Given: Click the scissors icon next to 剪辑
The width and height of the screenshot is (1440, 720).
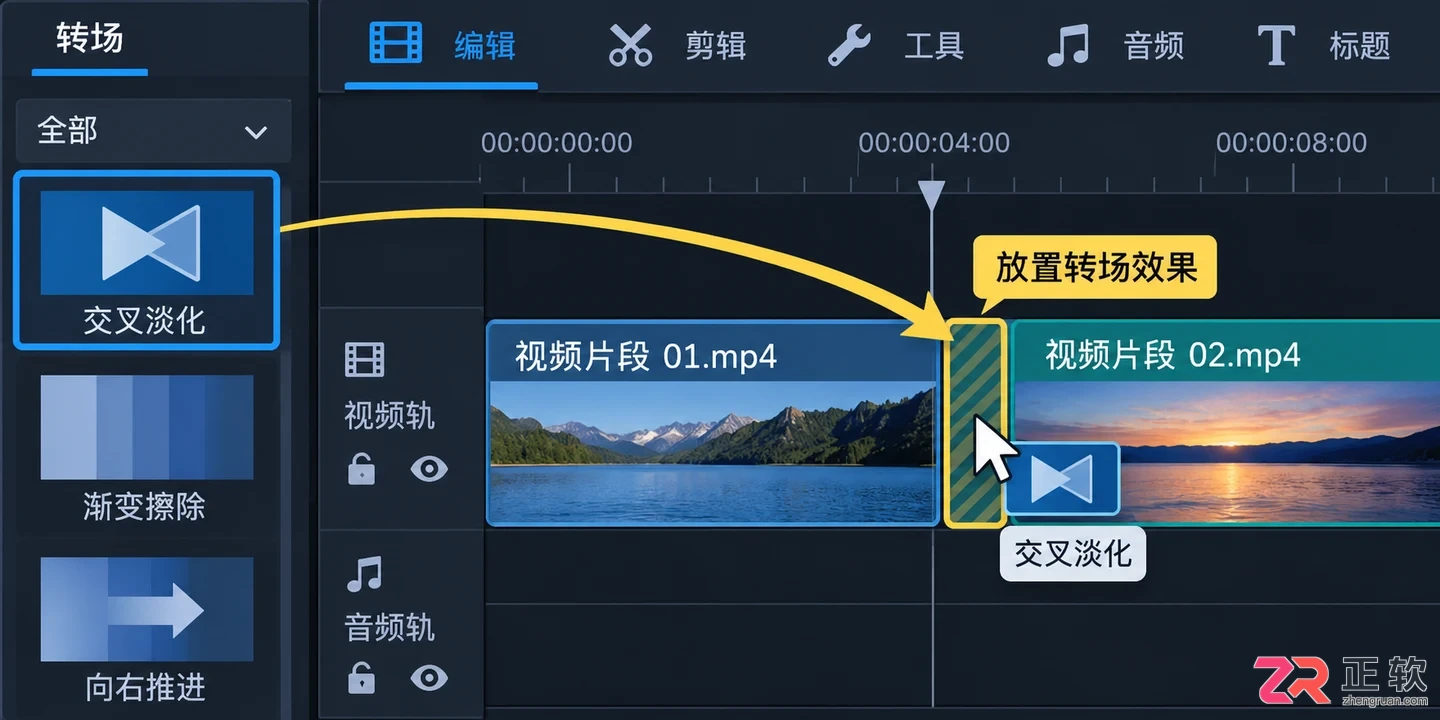Looking at the screenshot, I should coord(630,45).
